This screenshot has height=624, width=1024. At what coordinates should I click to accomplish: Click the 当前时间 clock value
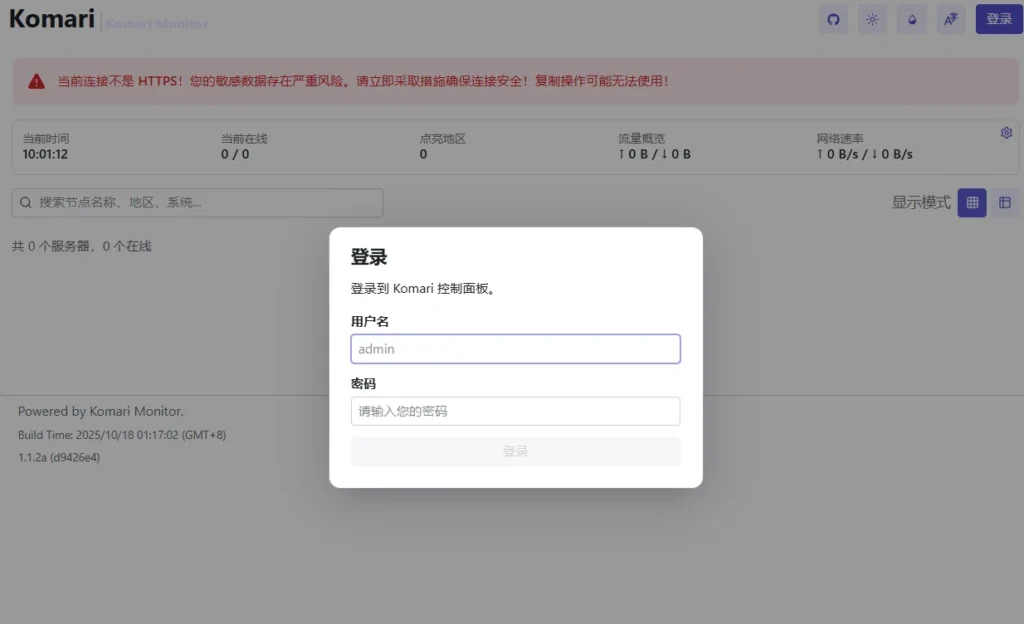45,155
